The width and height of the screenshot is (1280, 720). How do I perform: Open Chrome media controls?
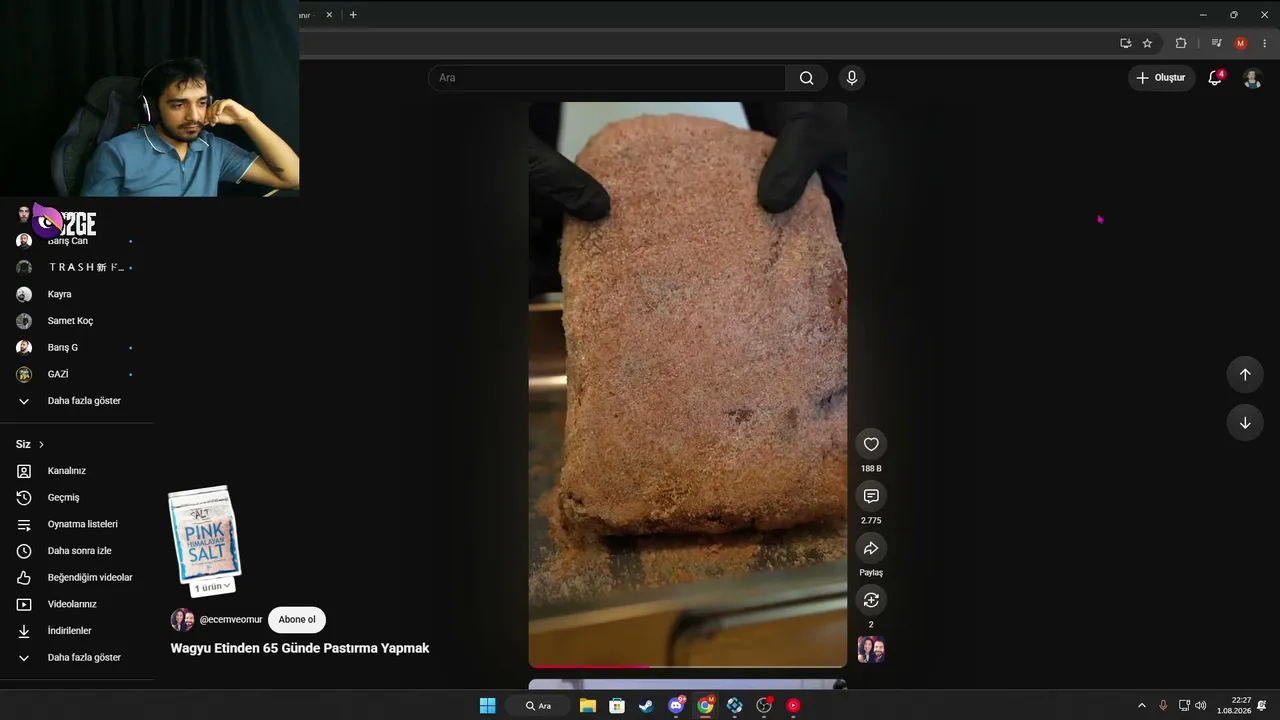point(1216,43)
